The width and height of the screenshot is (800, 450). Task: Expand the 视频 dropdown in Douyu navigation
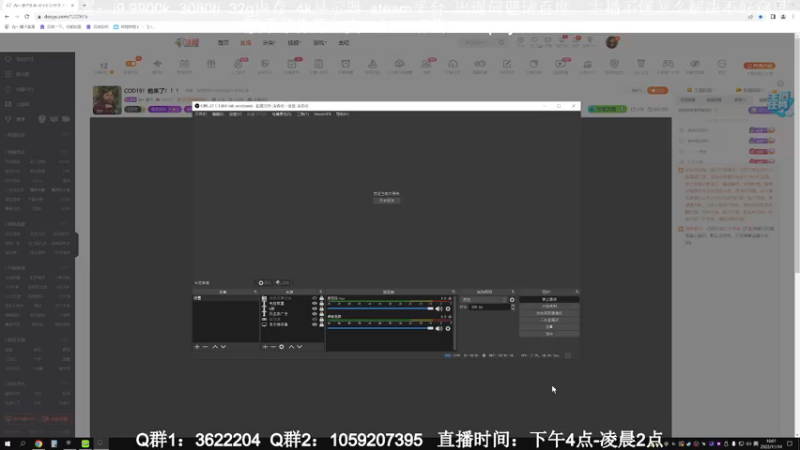point(294,43)
